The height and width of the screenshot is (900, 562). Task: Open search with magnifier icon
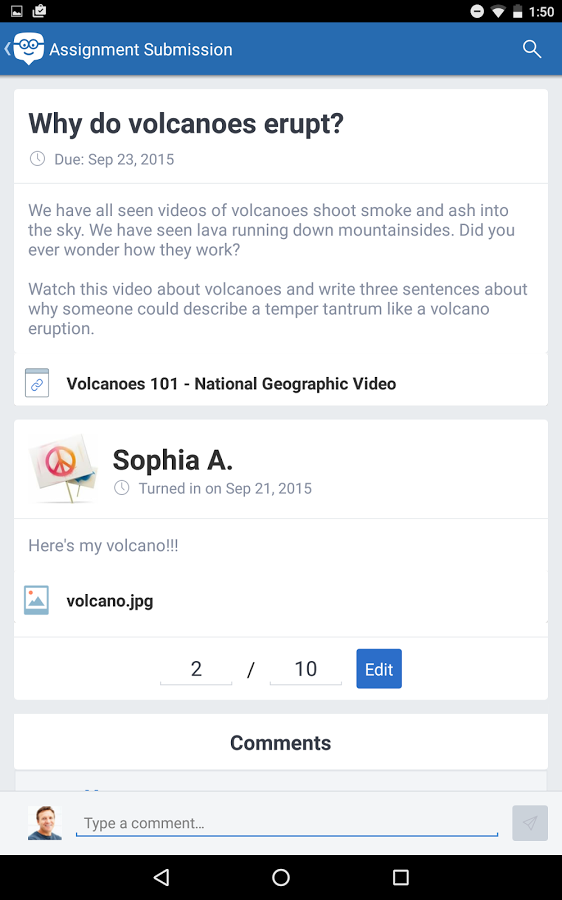click(x=532, y=49)
